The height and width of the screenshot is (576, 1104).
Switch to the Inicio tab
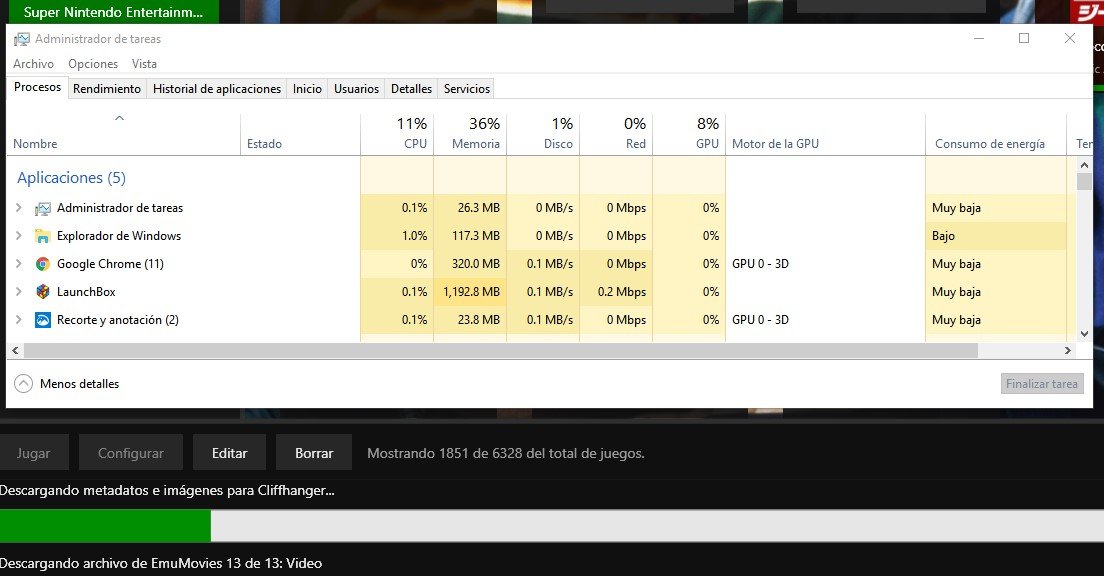click(307, 89)
